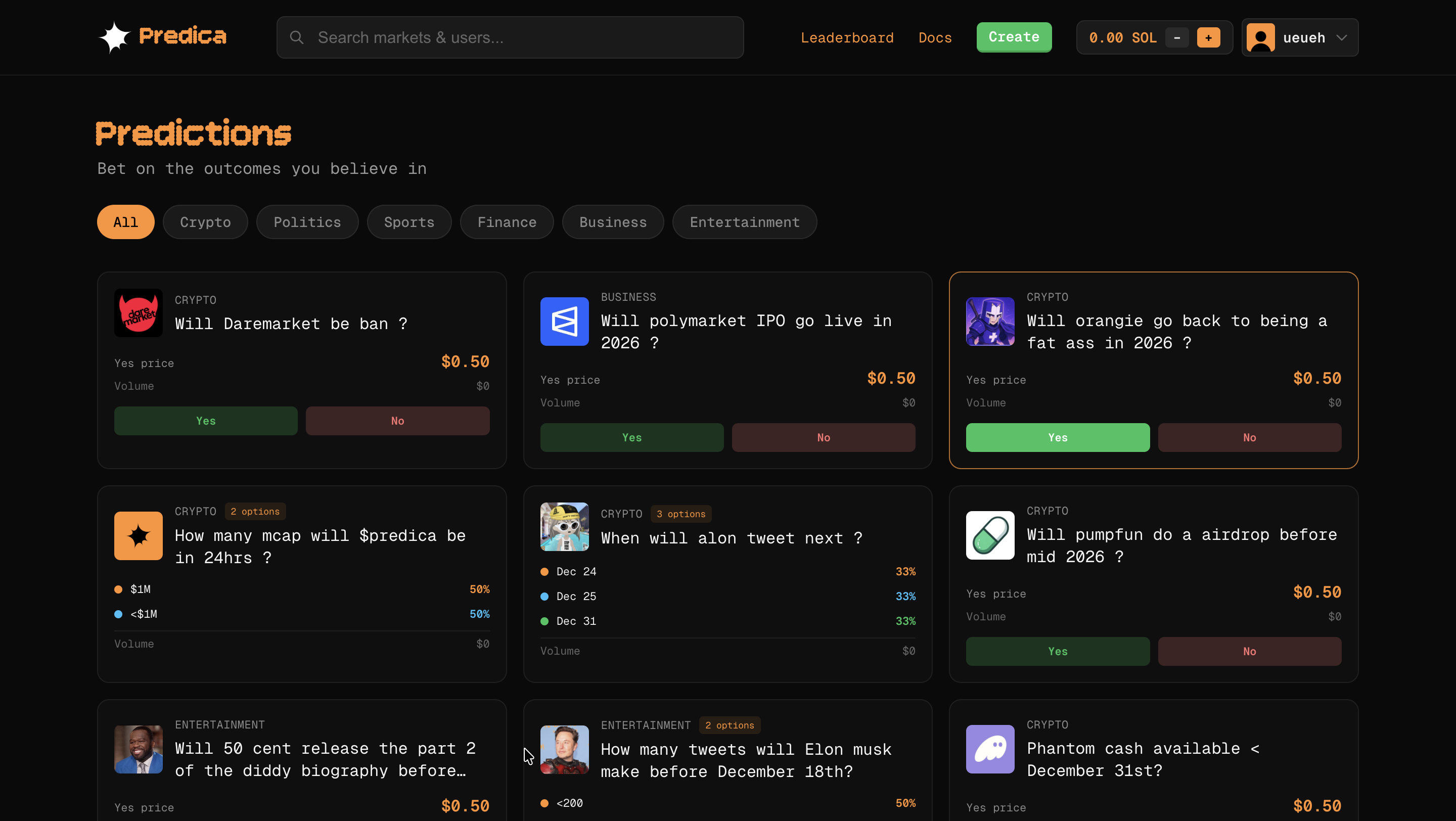Click the search magnifier icon

296,37
